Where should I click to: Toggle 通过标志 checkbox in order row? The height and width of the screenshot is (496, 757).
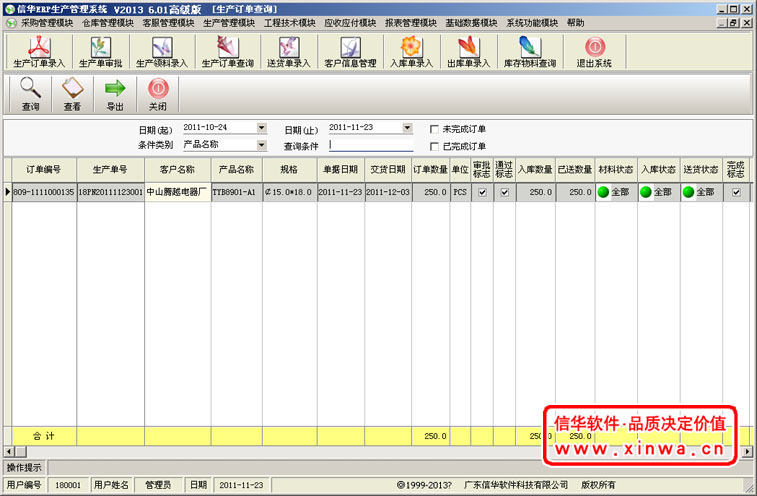[505, 192]
